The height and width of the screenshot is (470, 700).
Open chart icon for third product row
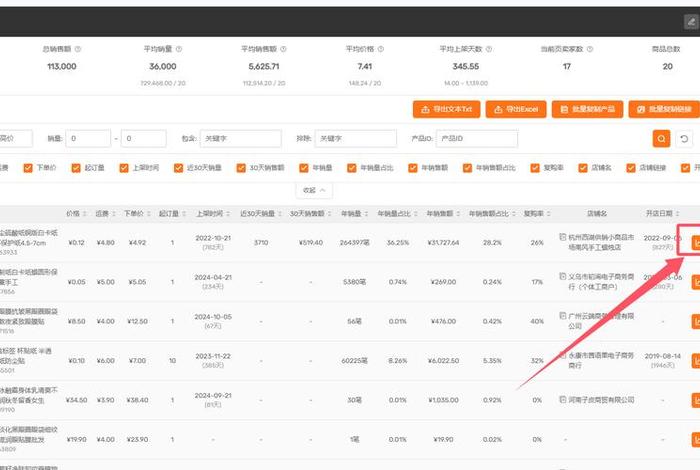[x=695, y=321]
